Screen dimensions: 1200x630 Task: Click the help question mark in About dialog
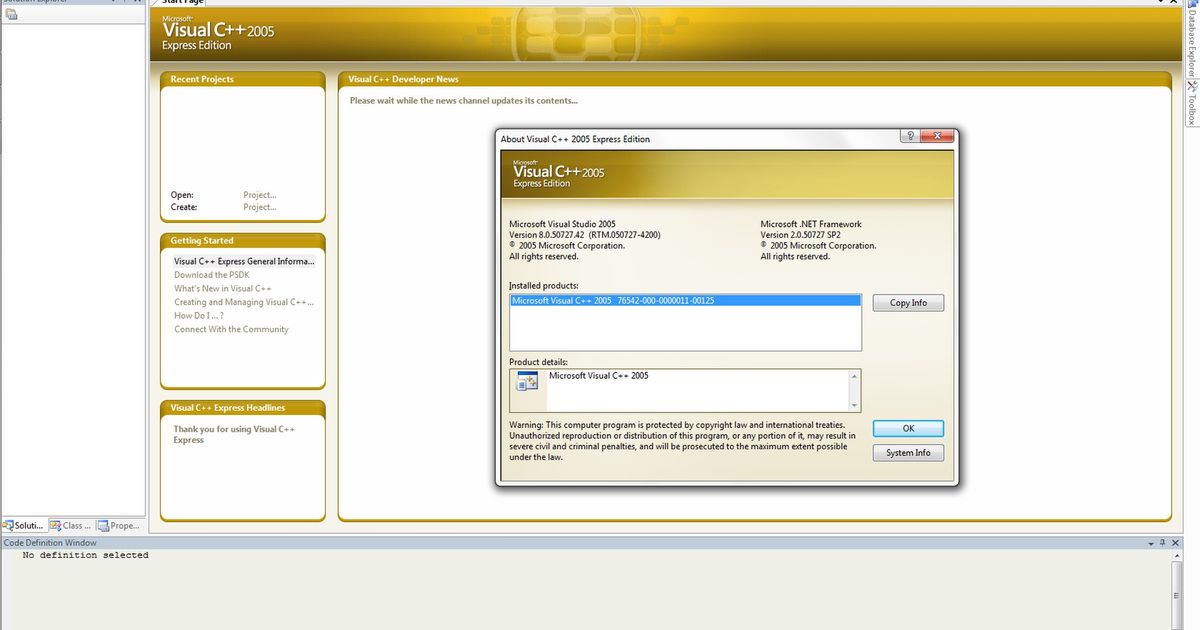tap(910, 138)
